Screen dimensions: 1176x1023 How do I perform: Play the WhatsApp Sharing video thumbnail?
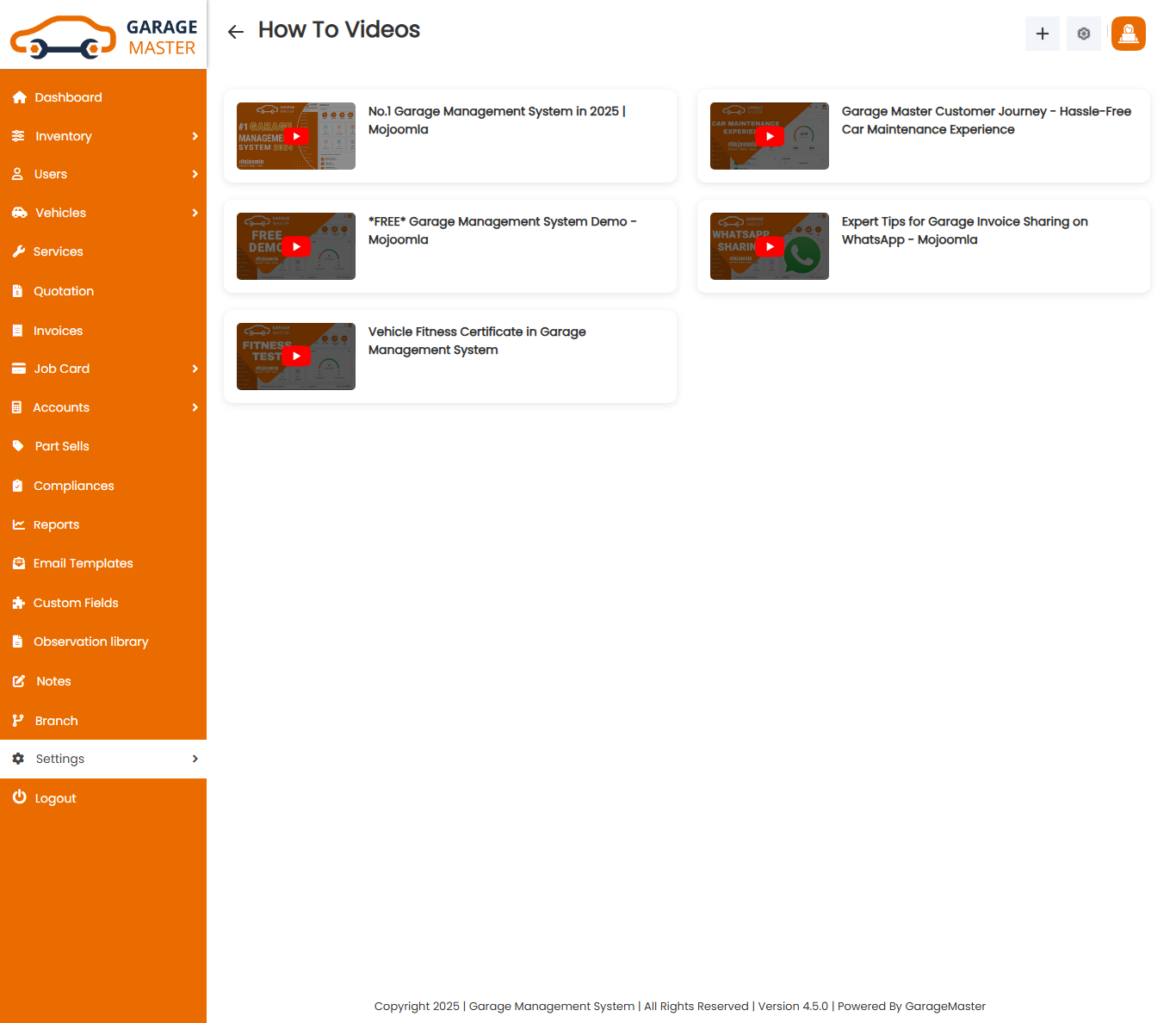click(770, 246)
